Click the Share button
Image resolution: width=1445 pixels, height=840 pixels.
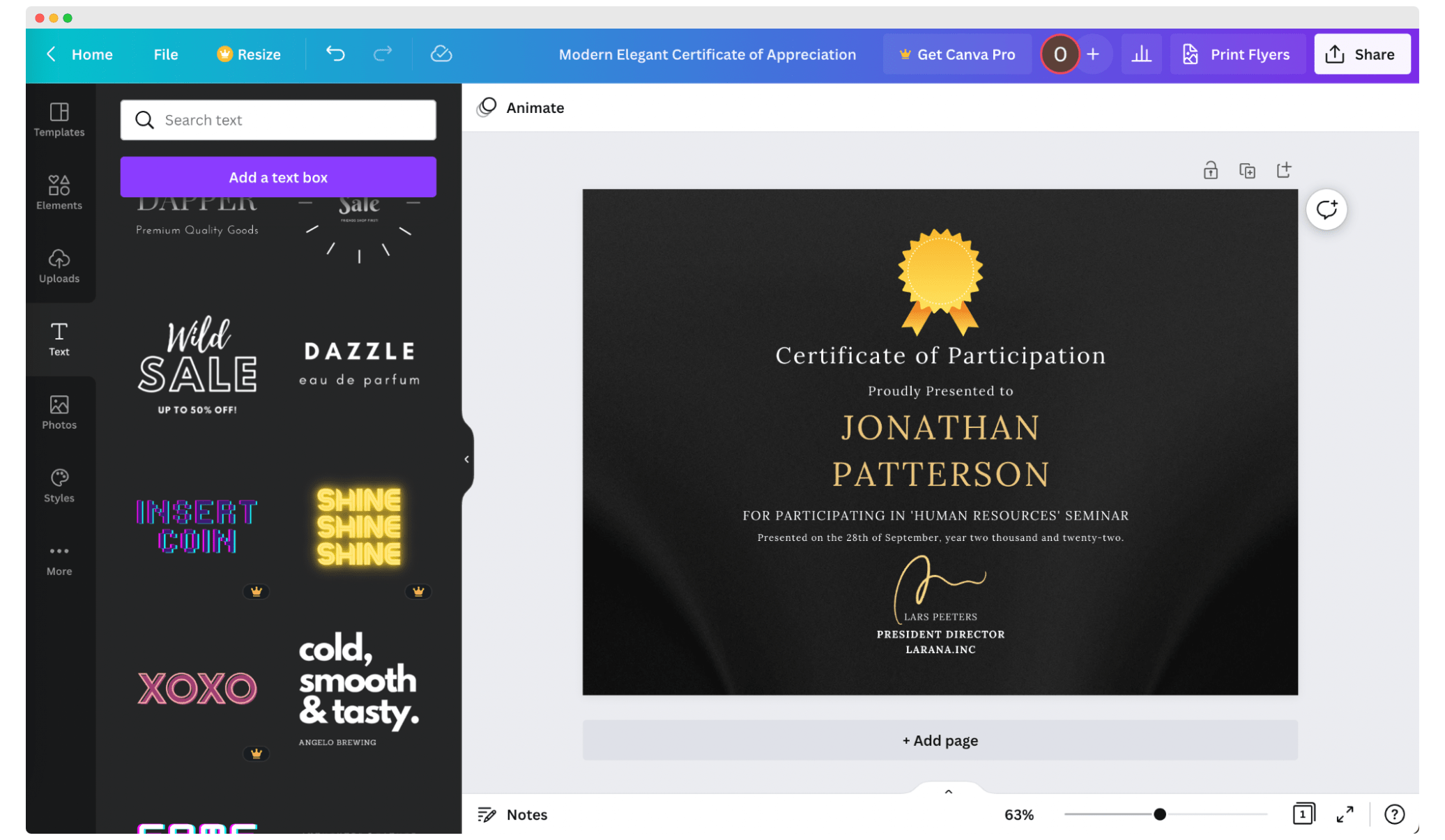[1361, 54]
